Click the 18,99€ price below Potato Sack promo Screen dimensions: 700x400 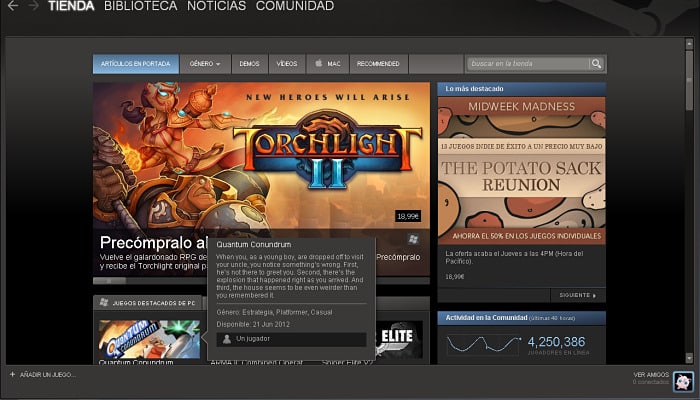[x=455, y=277]
